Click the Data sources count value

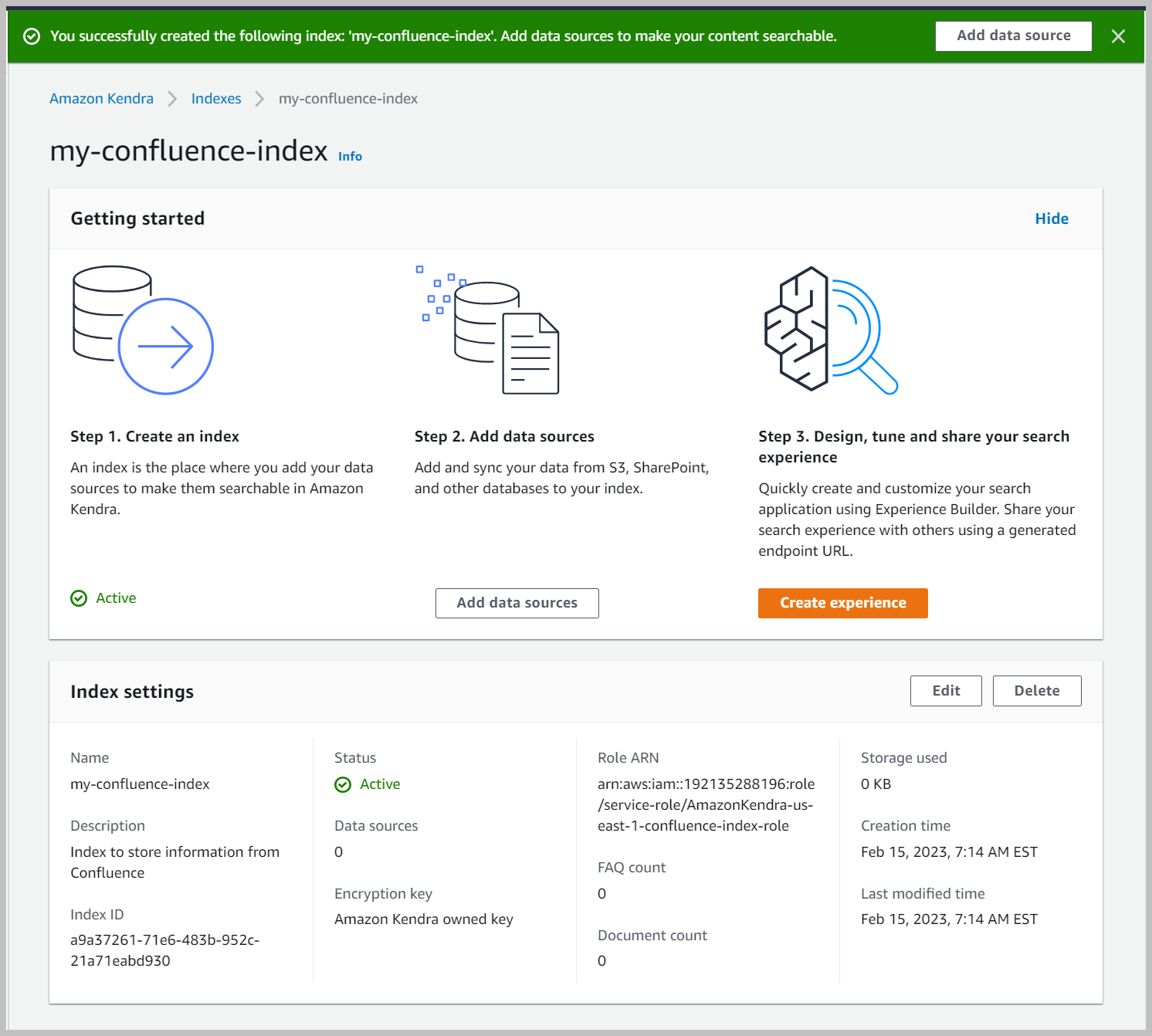click(338, 852)
